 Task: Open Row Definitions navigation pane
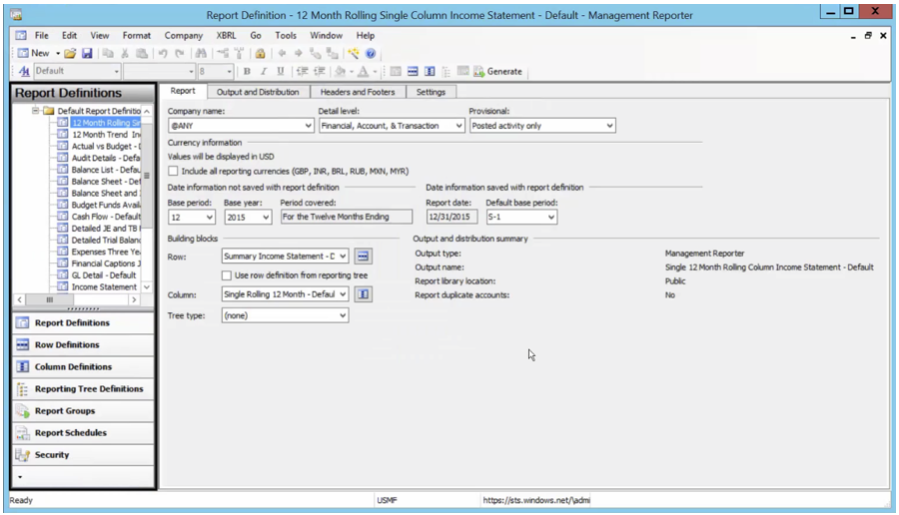[x=83, y=345]
